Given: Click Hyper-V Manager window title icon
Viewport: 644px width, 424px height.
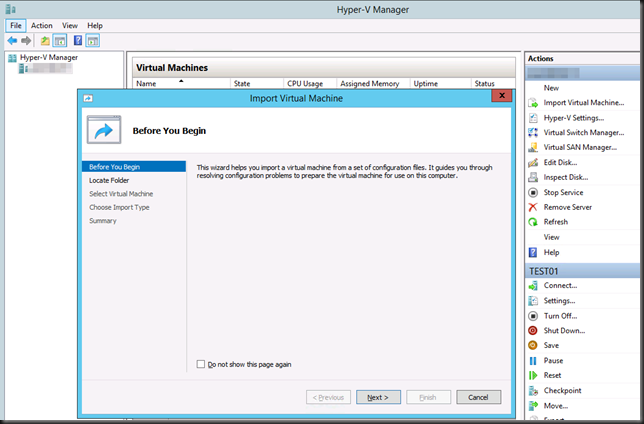Looking at the screenshot, I should [x=10, y=9].
